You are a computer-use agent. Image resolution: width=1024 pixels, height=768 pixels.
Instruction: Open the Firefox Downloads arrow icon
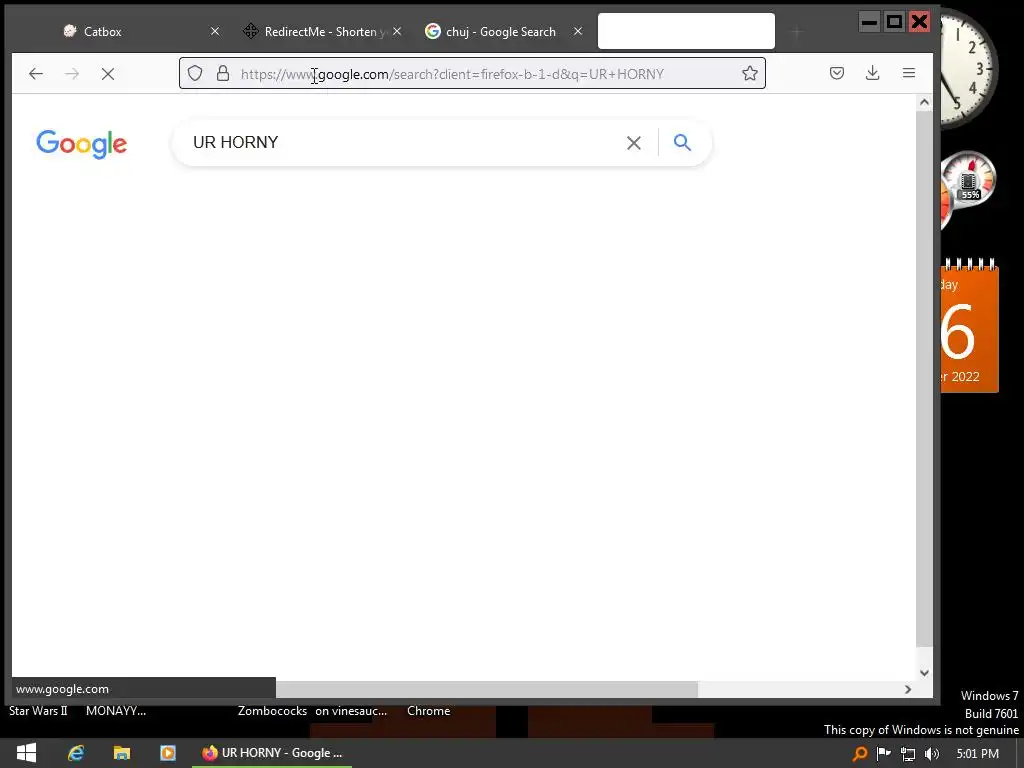pyautogui.click(x=872, y=73)
